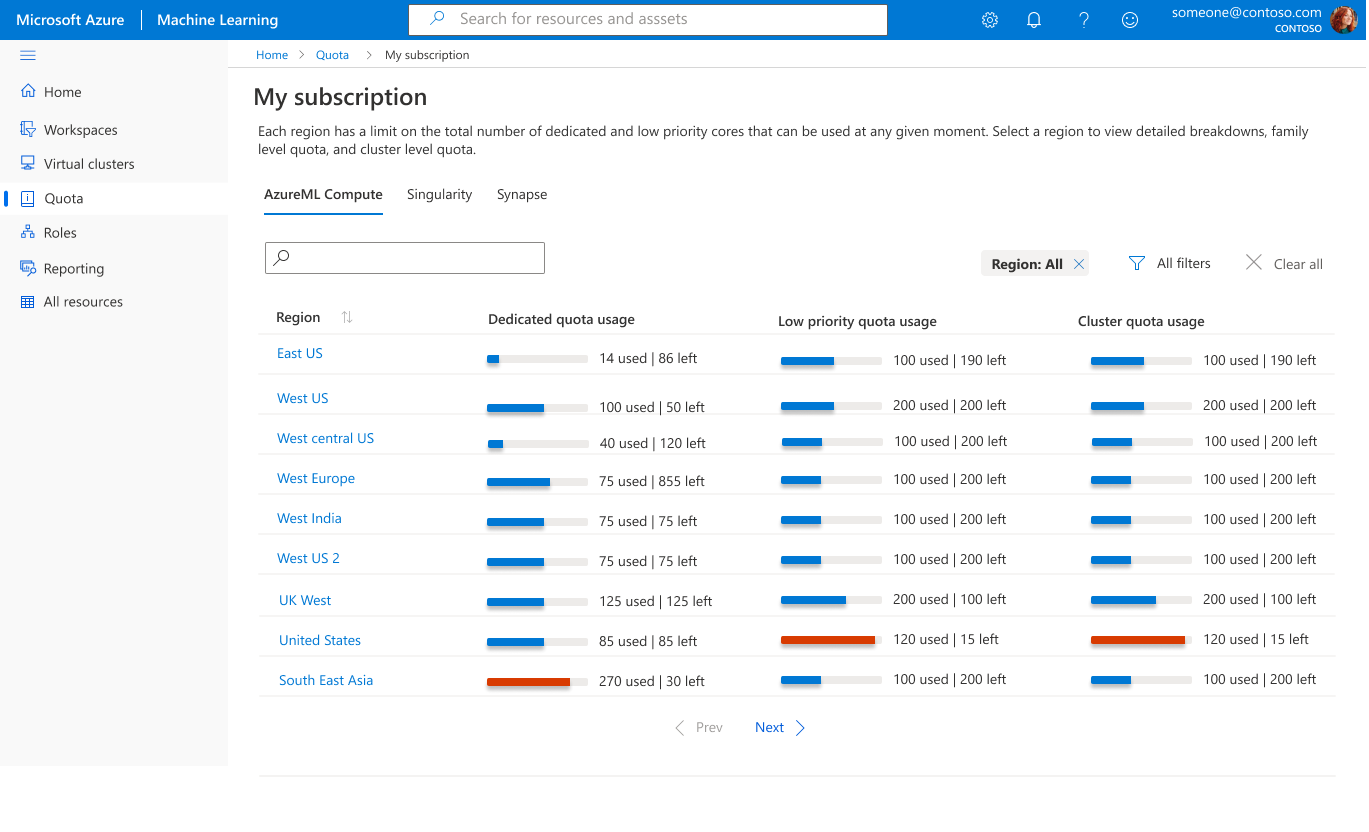
Task: Toggle the hamburger navigation menu
Action: pyautogui.click(x=28, y=55)
